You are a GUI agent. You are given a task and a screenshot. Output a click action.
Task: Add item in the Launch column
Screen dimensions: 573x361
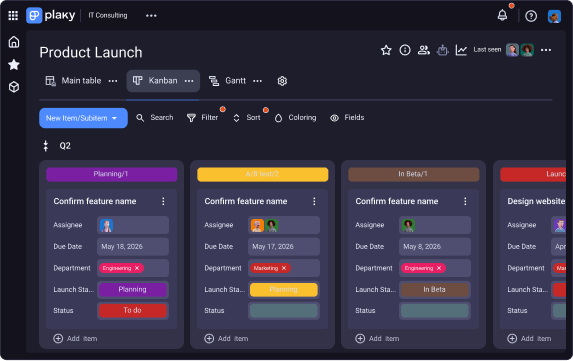point(529,339)
